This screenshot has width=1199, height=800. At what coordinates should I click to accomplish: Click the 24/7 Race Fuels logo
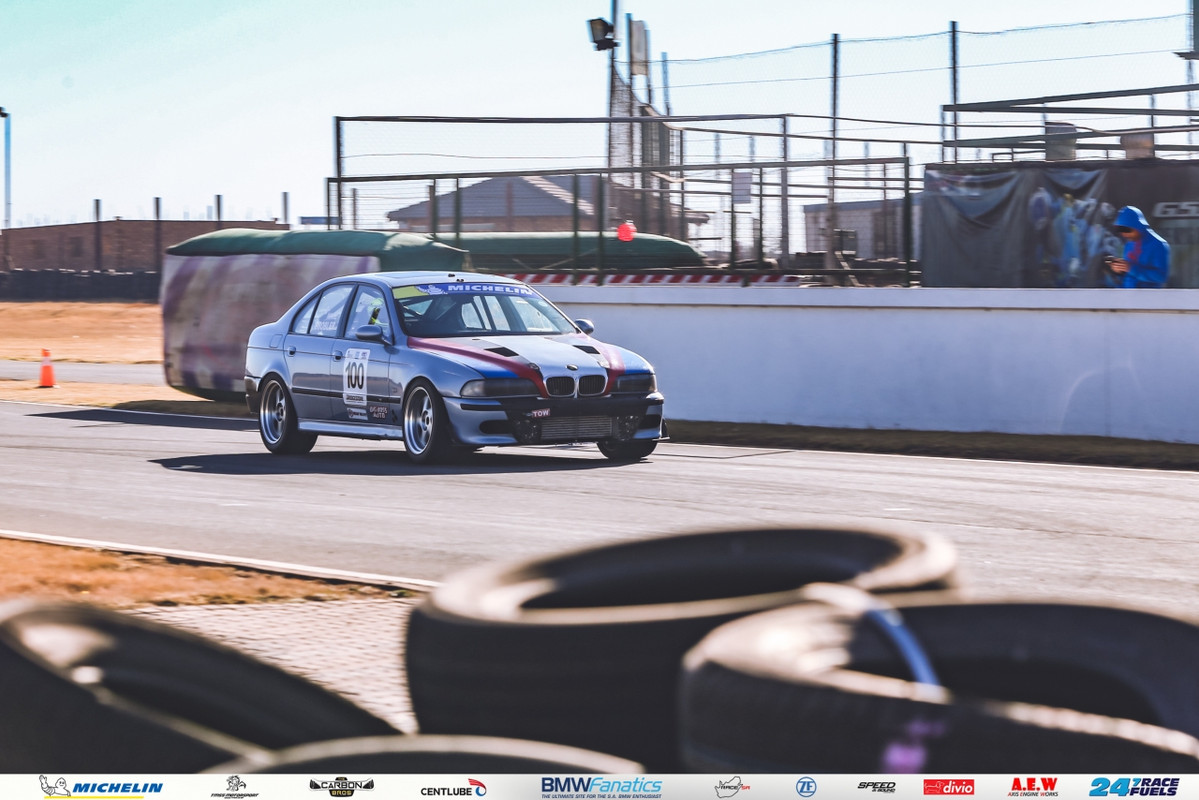pyautogui.click(x=1134, y=787)
